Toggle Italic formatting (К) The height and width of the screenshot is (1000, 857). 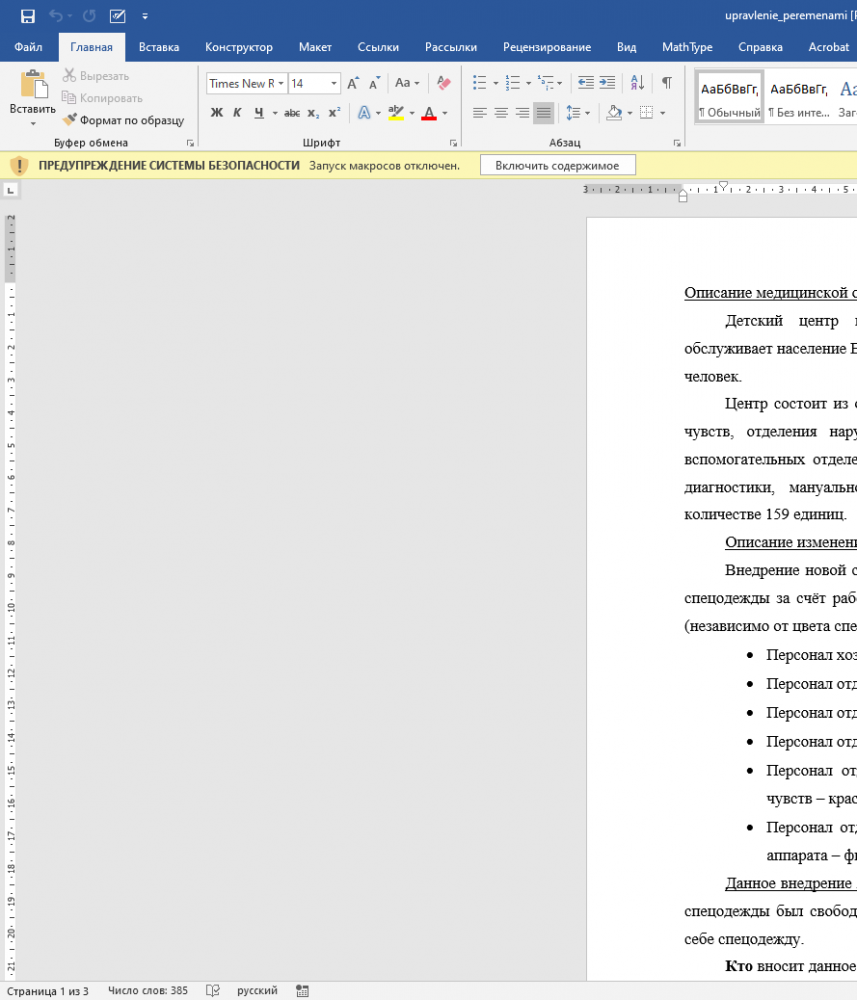point(237,113)
